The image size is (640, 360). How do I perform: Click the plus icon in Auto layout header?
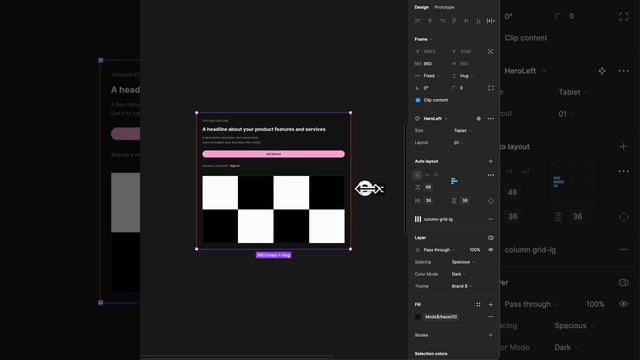coord(491,161)
